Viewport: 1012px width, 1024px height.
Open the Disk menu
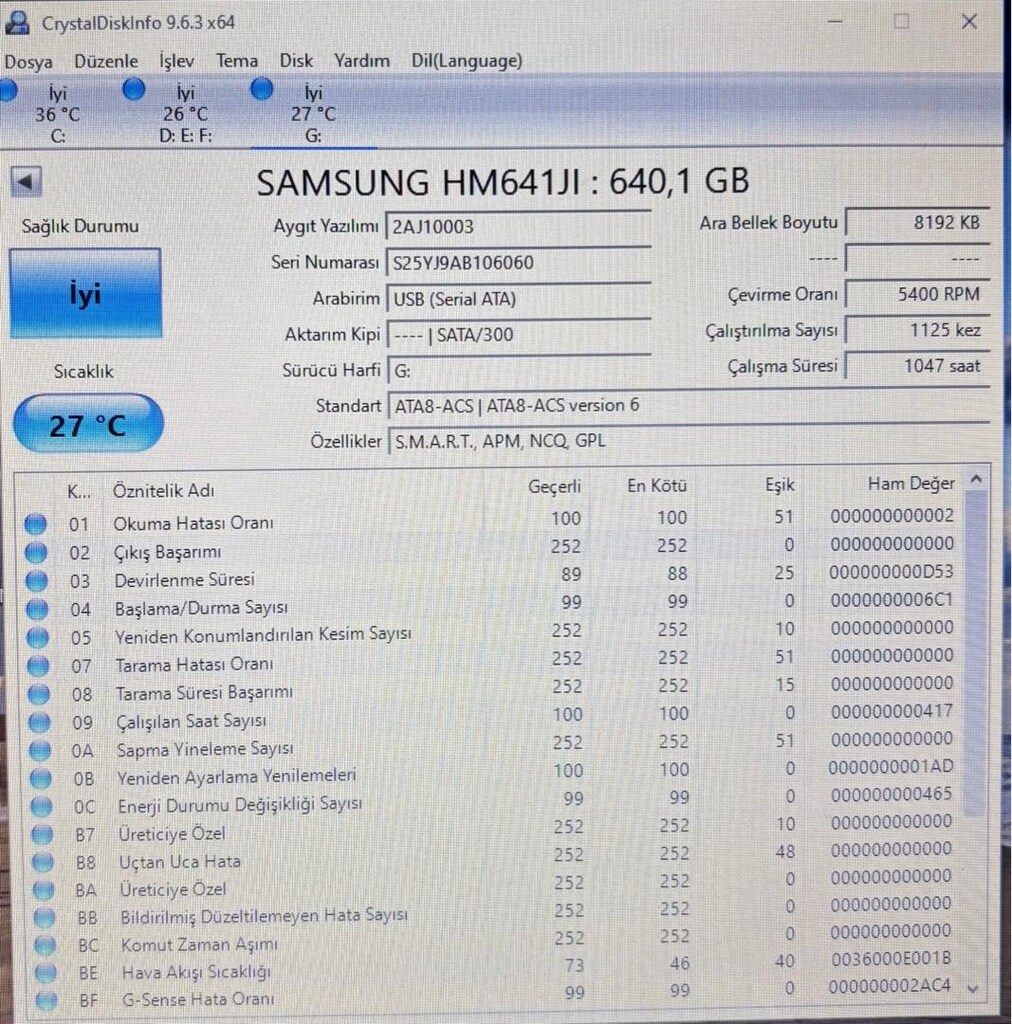[x=296, y=61]
